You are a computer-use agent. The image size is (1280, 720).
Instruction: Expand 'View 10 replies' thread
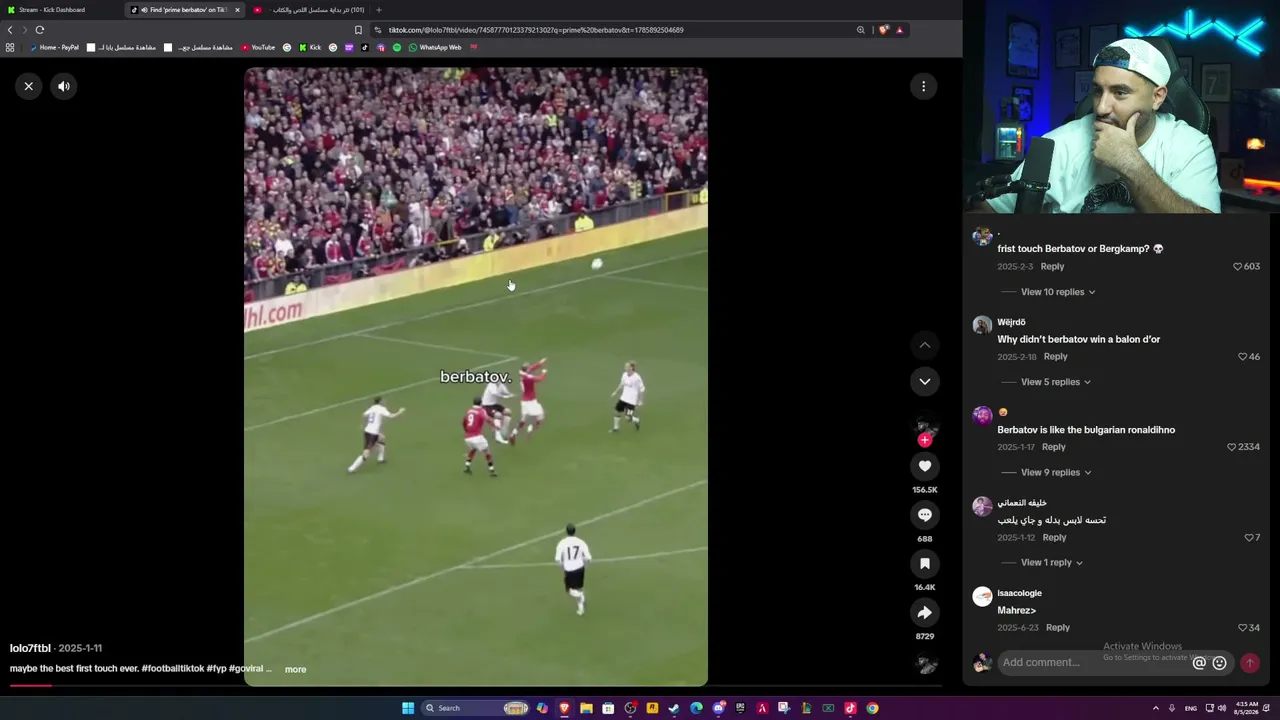coord(1058,292)
